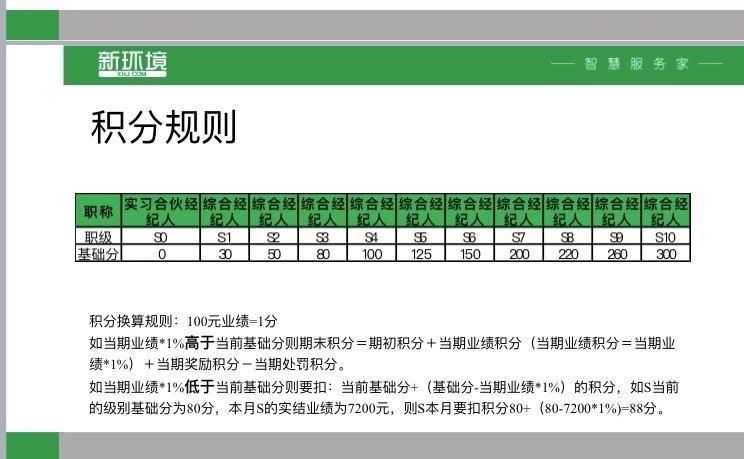Click the bold 低于 text in the rules
The image size is (744, 459).
click(x=200, y=387)
